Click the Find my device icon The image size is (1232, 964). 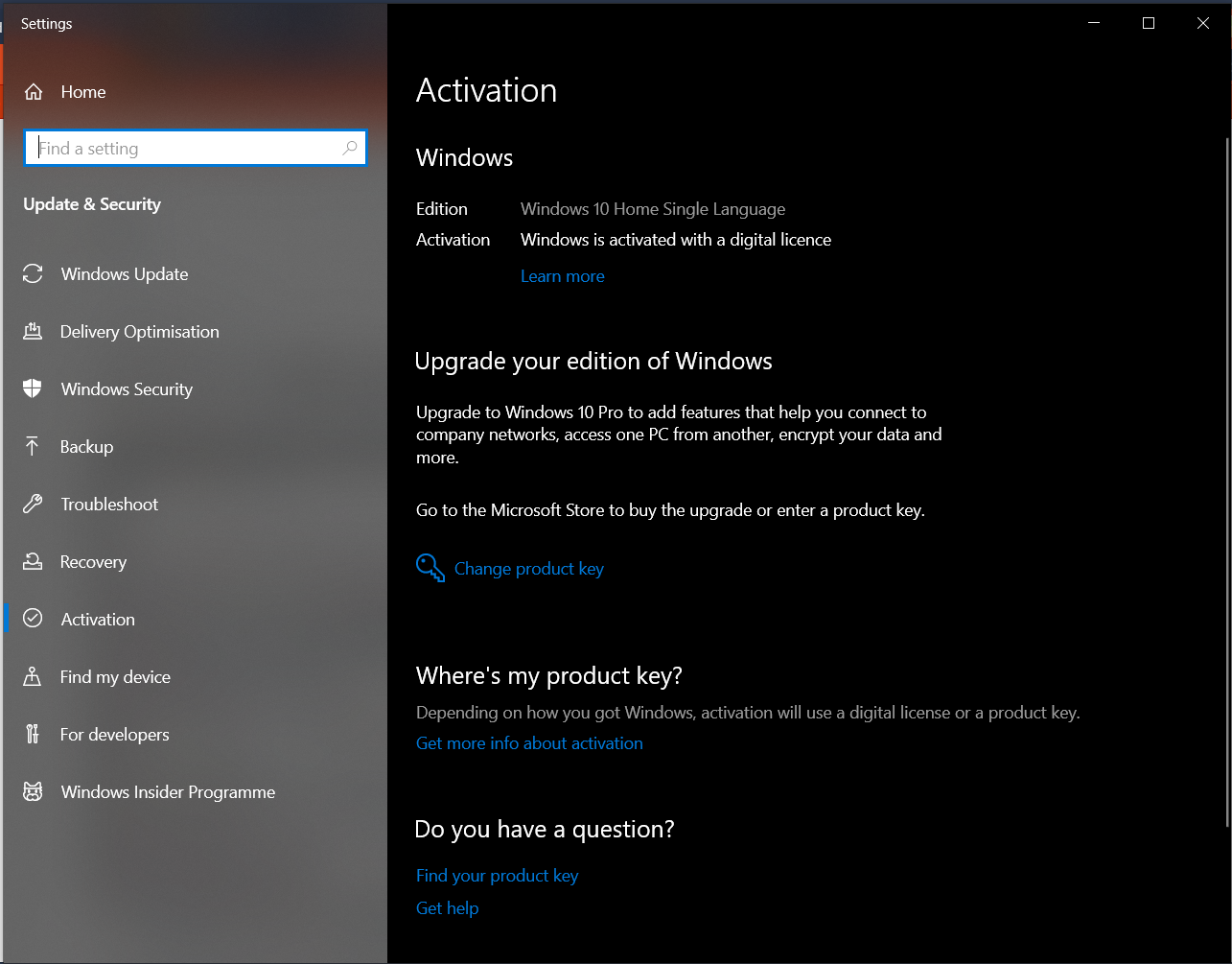pos(33,677)
